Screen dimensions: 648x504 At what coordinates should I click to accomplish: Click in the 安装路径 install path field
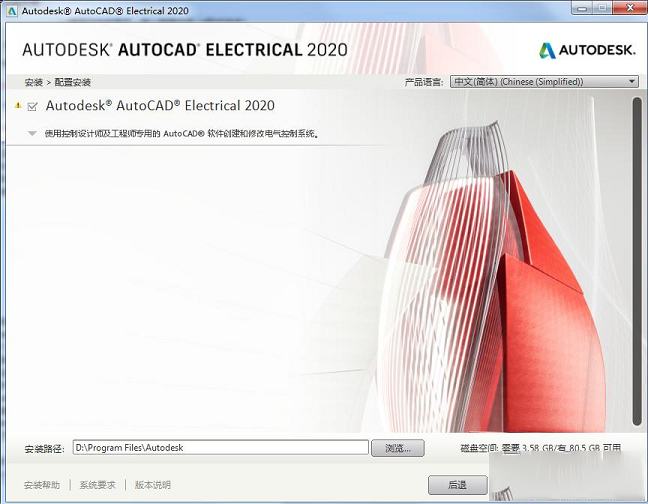coord(220,448)
